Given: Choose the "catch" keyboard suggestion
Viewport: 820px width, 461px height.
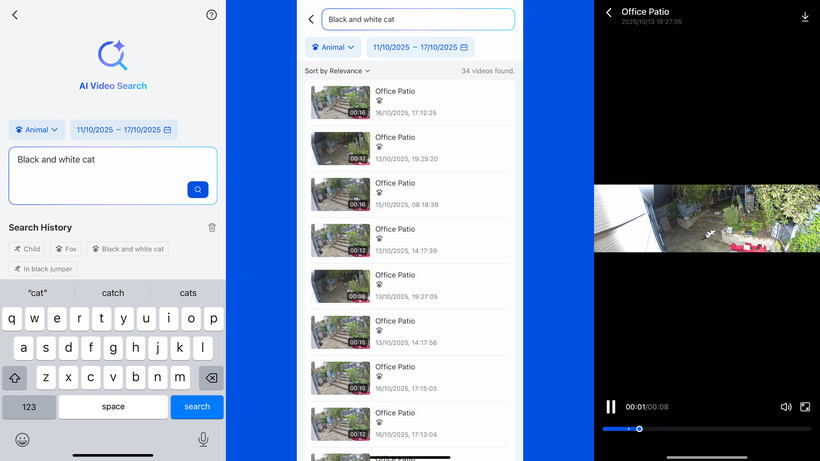Looking at the screenshot, I should [x=113, y=293].
